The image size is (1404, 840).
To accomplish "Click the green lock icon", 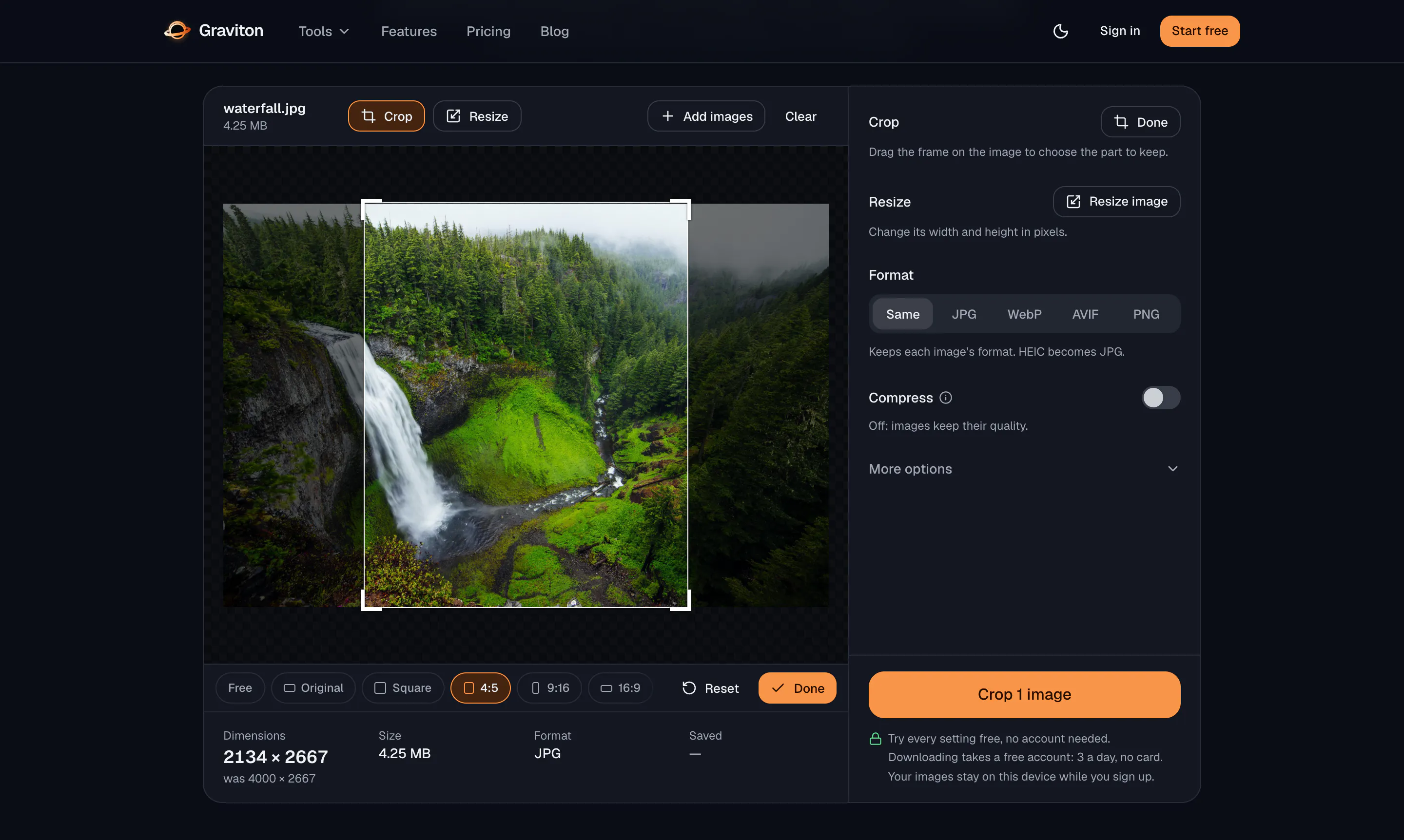I will 875,739.
